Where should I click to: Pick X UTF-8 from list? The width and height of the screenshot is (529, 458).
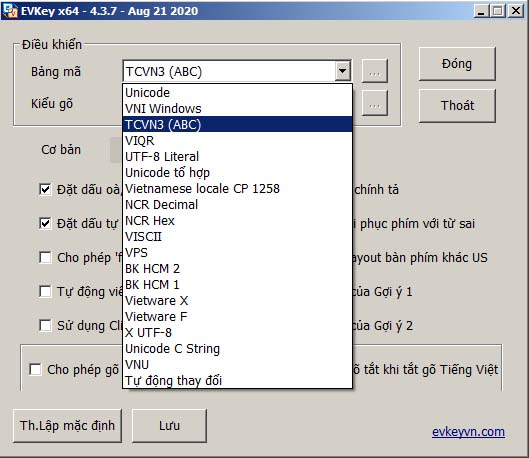(238, 333)
